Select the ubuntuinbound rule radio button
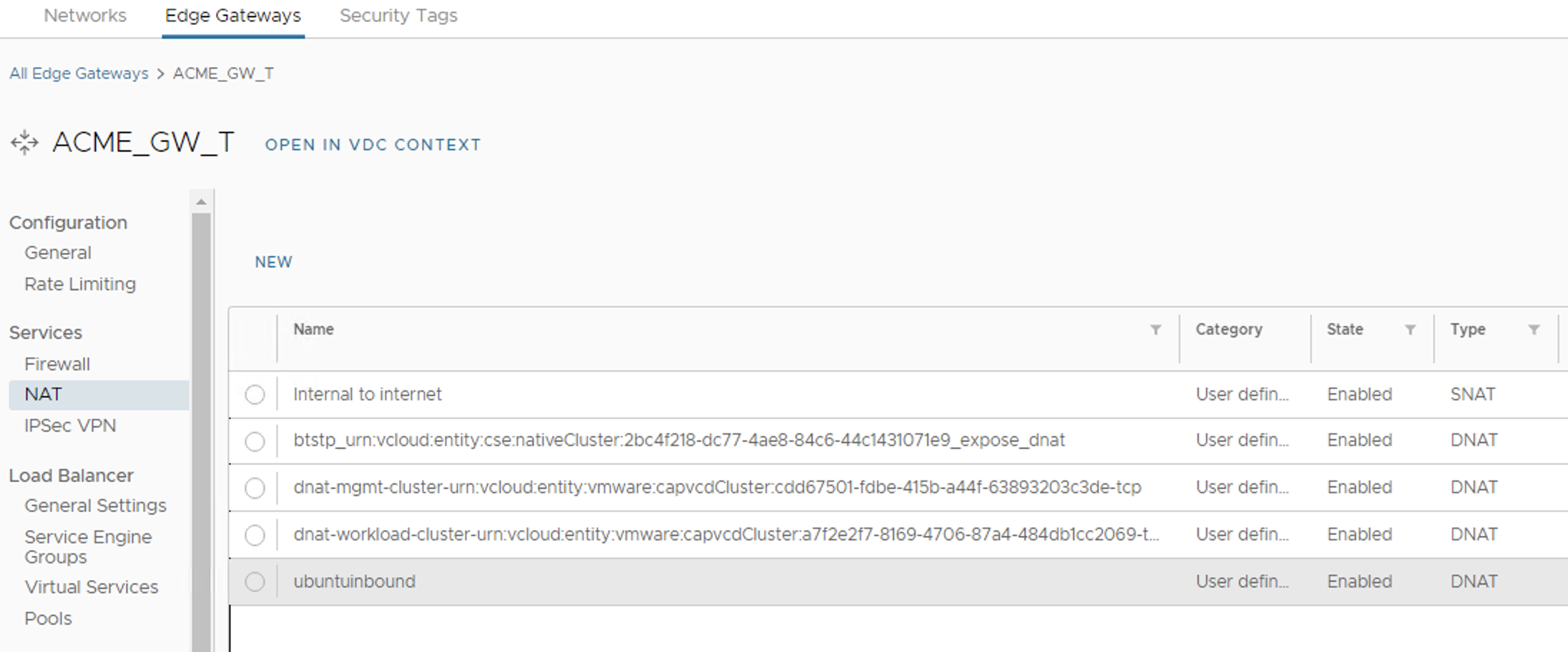 (x=255, y=582)
